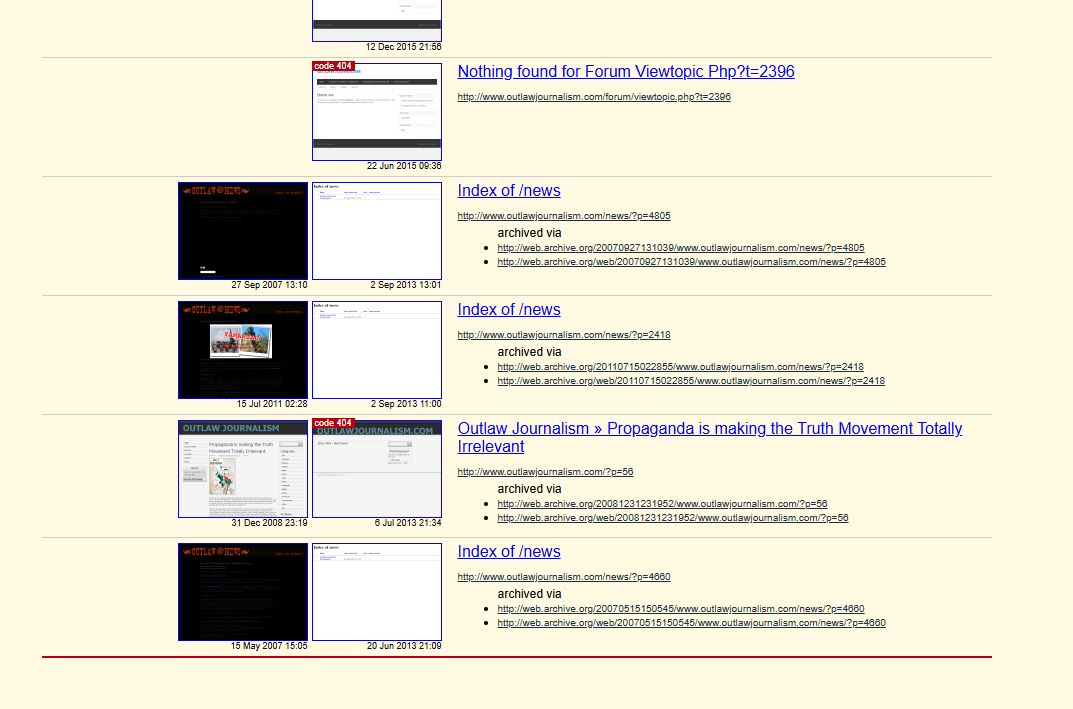Viewport: 1073px width, 709px height.
Task: Open the 15 May 2007 15:05 thumbnail
Action: (x=243, y=593)
